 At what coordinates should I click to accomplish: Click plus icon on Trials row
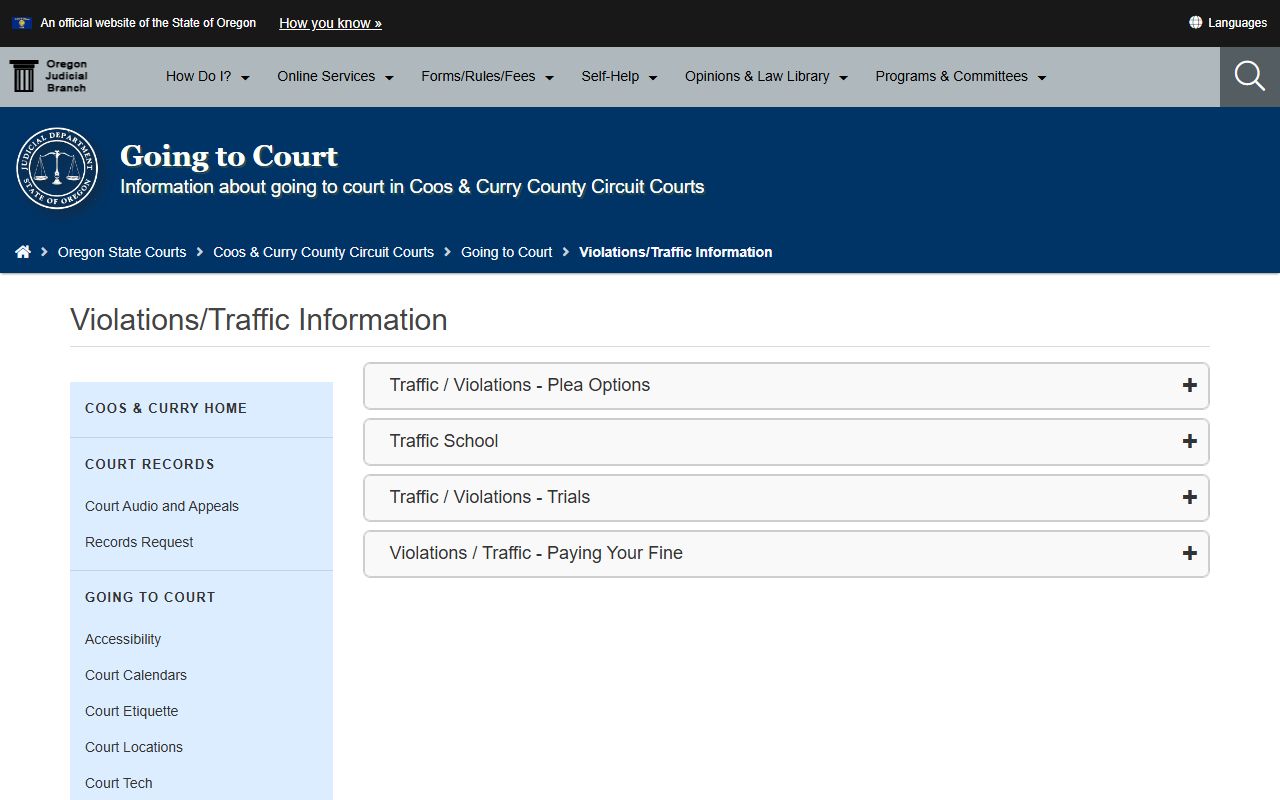[1189, 497]
